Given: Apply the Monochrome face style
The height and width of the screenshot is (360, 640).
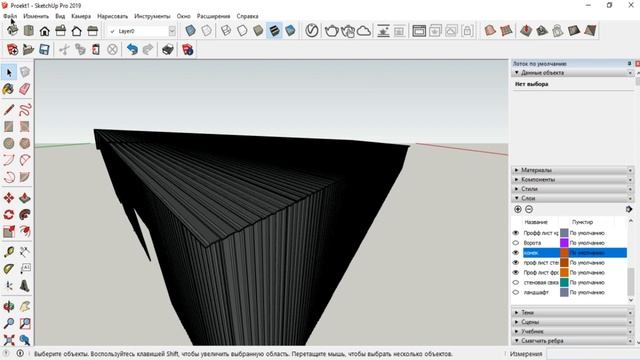Looking at the screenshot, I should point(290,31).
